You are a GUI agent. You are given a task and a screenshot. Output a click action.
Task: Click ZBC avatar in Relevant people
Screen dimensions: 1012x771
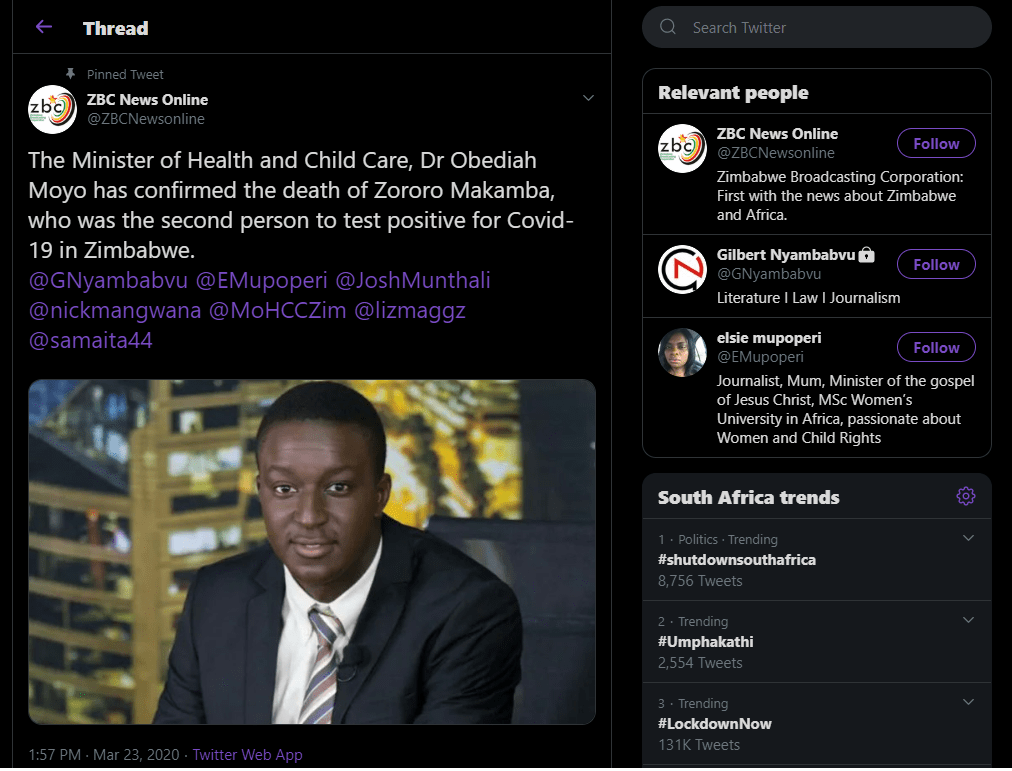[682, 148]
